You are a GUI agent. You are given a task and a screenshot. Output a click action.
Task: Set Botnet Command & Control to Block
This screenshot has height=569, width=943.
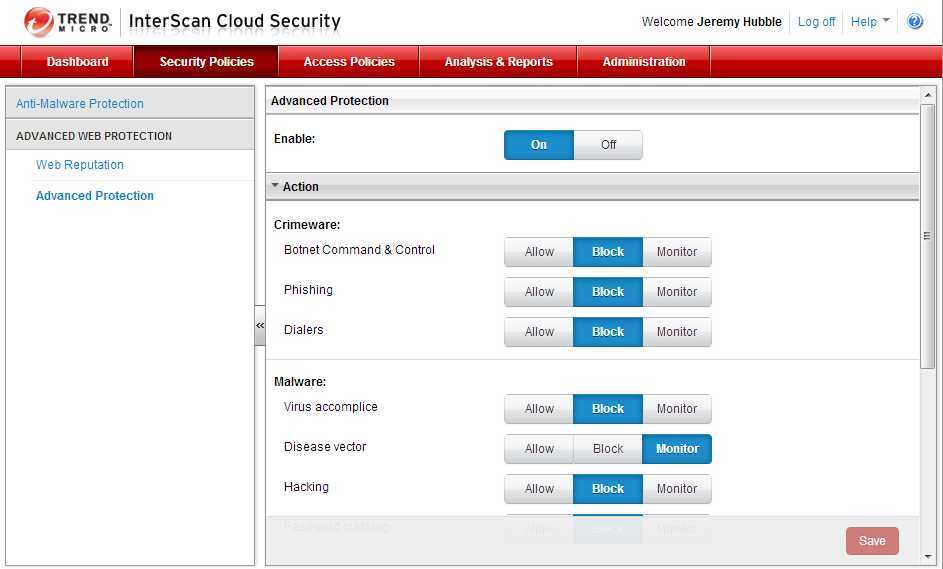(x=608, y=252)
